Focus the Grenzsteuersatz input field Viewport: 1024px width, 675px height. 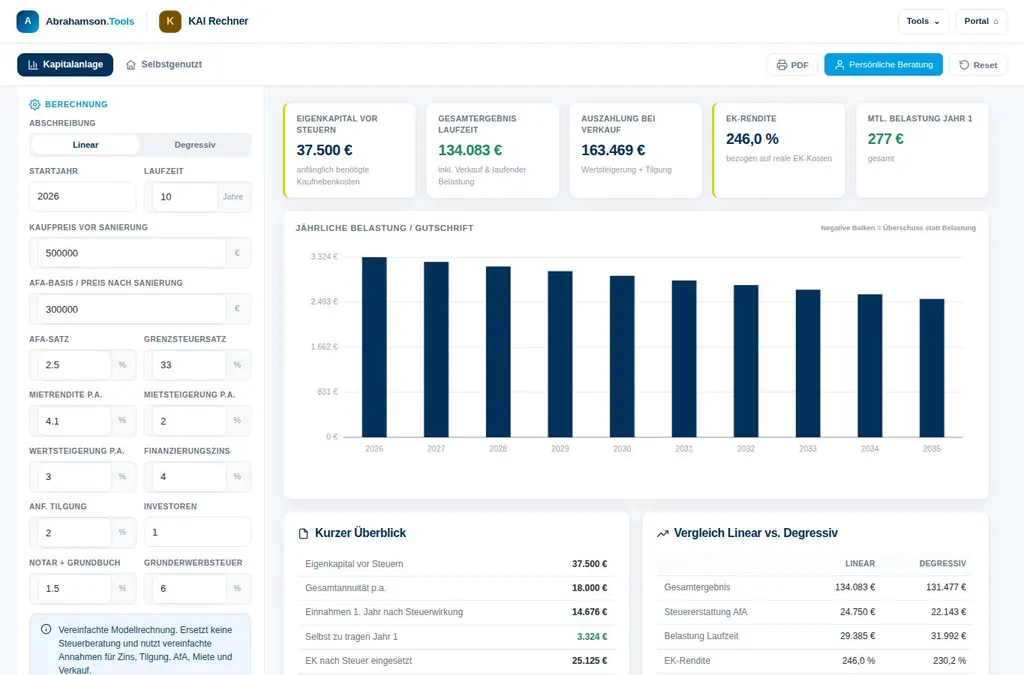[185, 365]
